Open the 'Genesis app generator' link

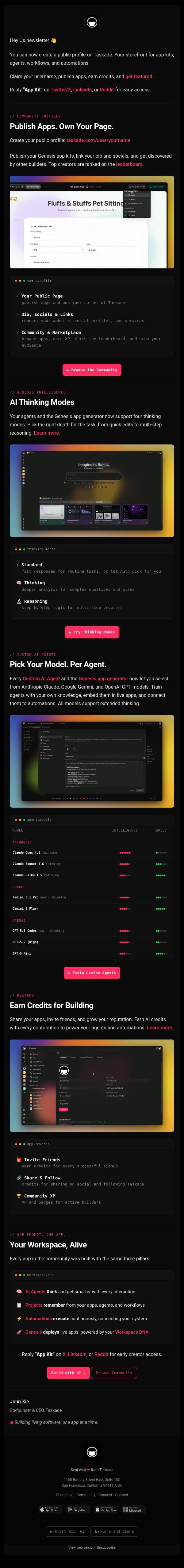pyautogui.click(x=103, y=678)
